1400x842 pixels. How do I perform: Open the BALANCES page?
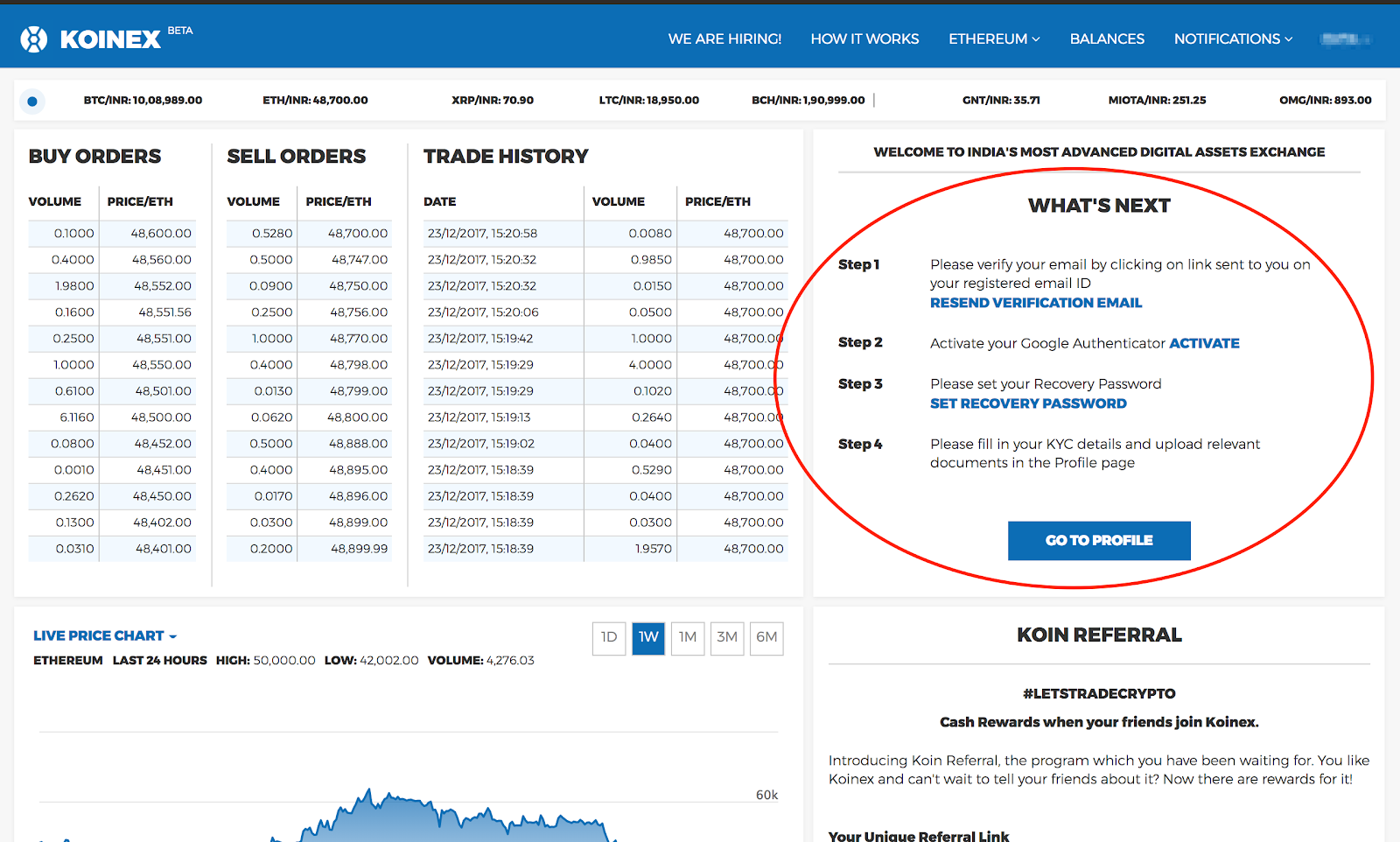tap(1107, 39)
